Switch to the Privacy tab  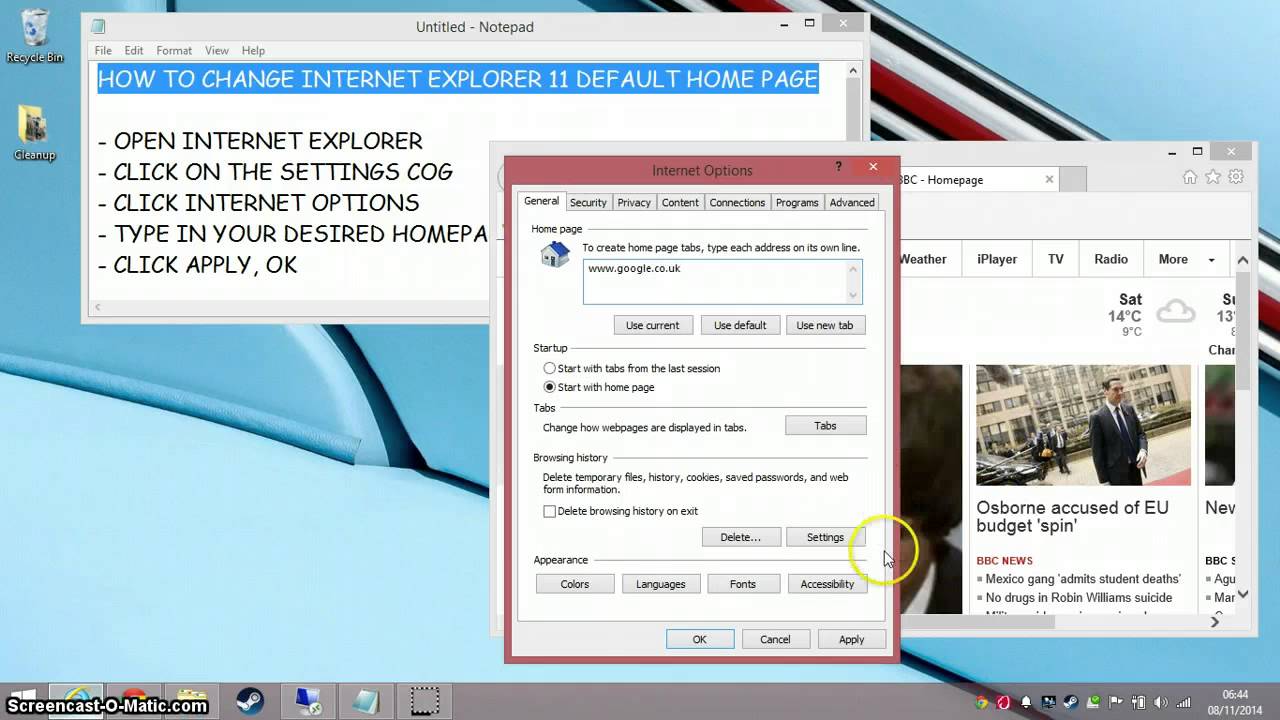click(x=634, y=202)
